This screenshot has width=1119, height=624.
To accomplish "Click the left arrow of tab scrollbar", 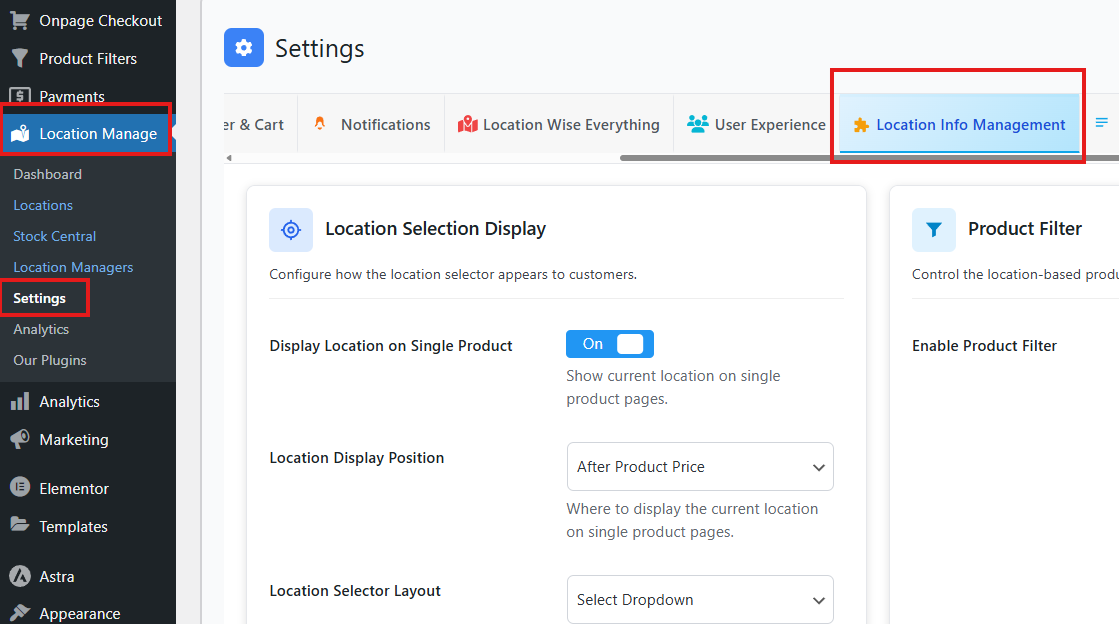I will (x=229, y=158).
